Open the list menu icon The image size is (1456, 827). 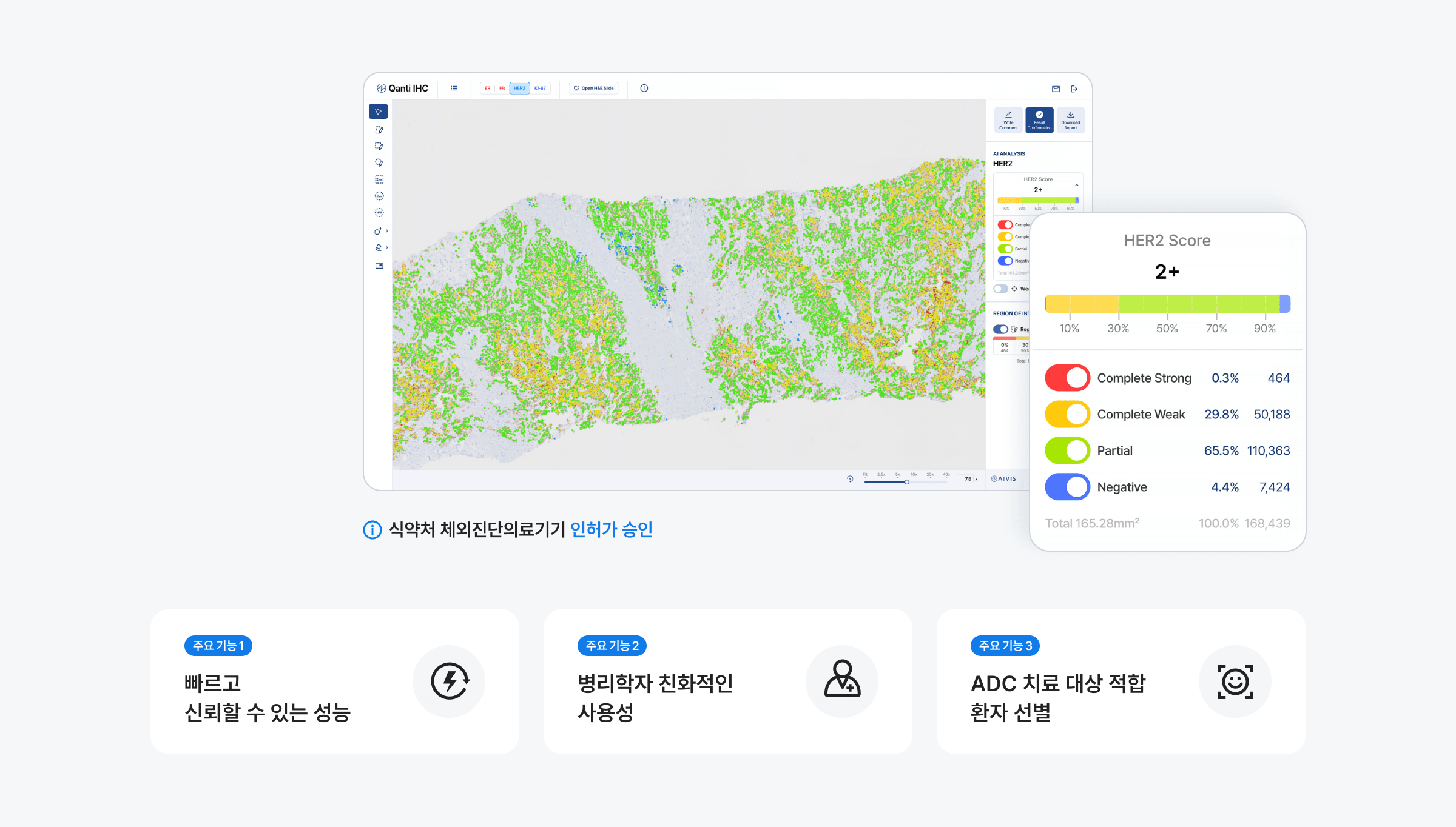(x=454, y=89)
